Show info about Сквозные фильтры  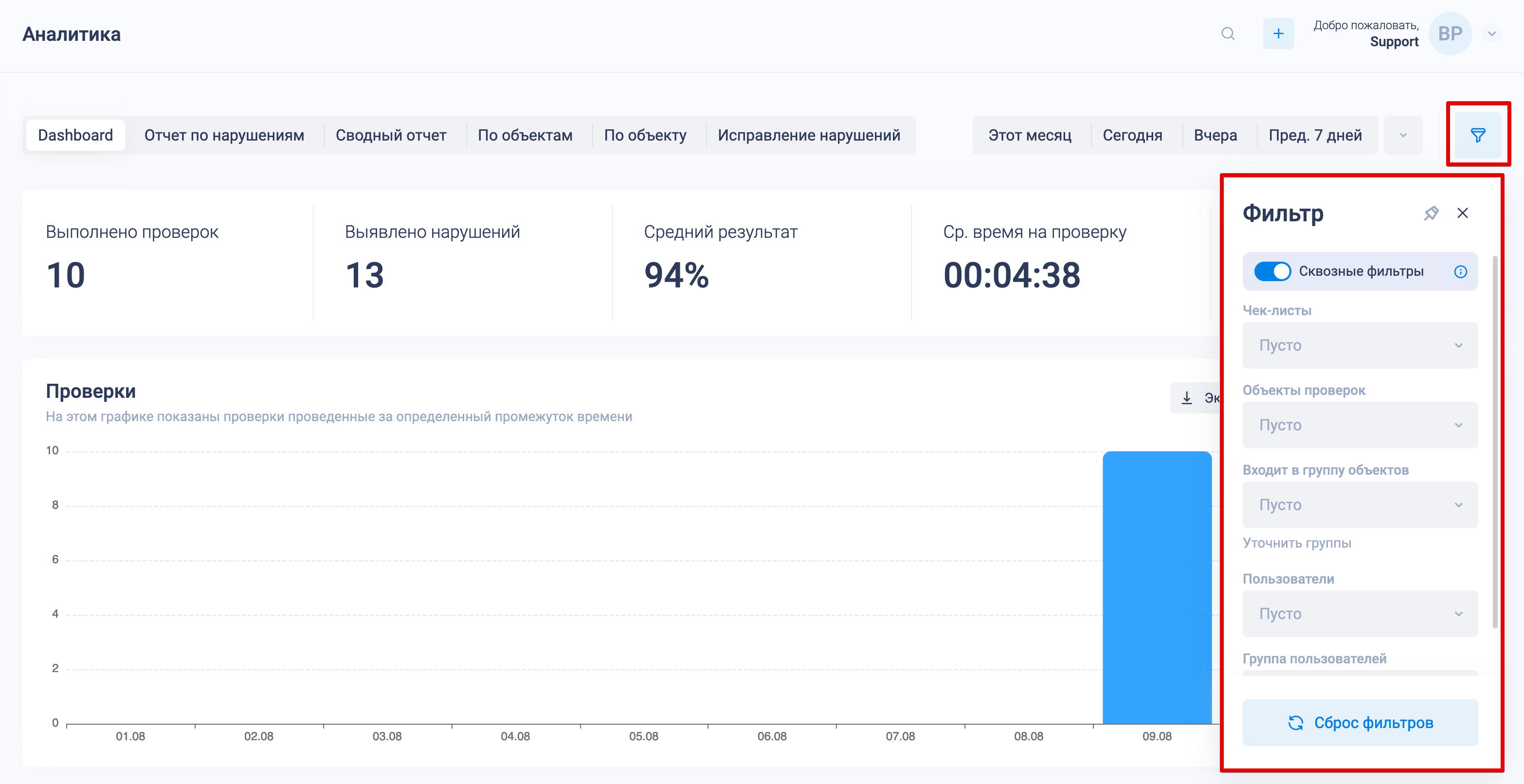(1460, 271)
